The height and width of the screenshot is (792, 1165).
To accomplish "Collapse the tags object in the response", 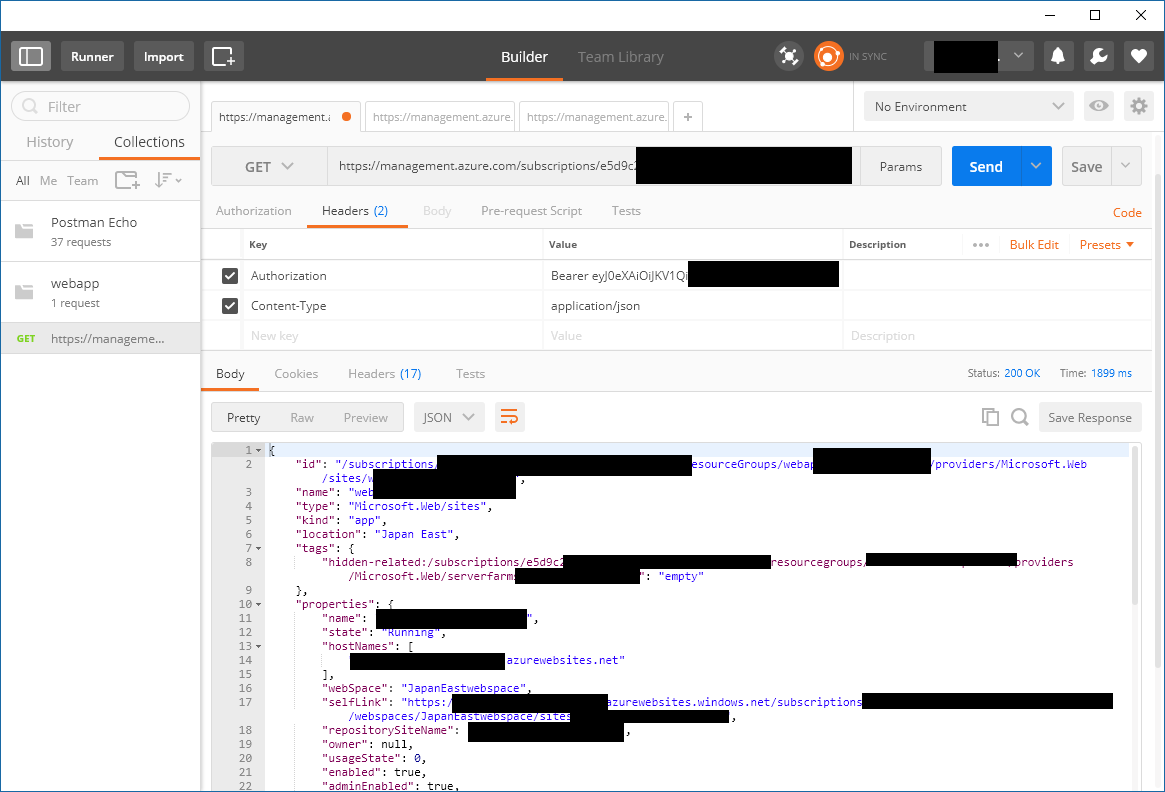I will pos(257,548).
